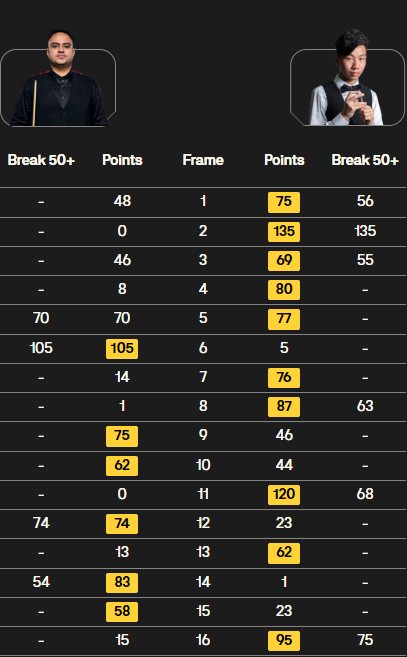Click the highlighted 135 points in frame 2

284,231
